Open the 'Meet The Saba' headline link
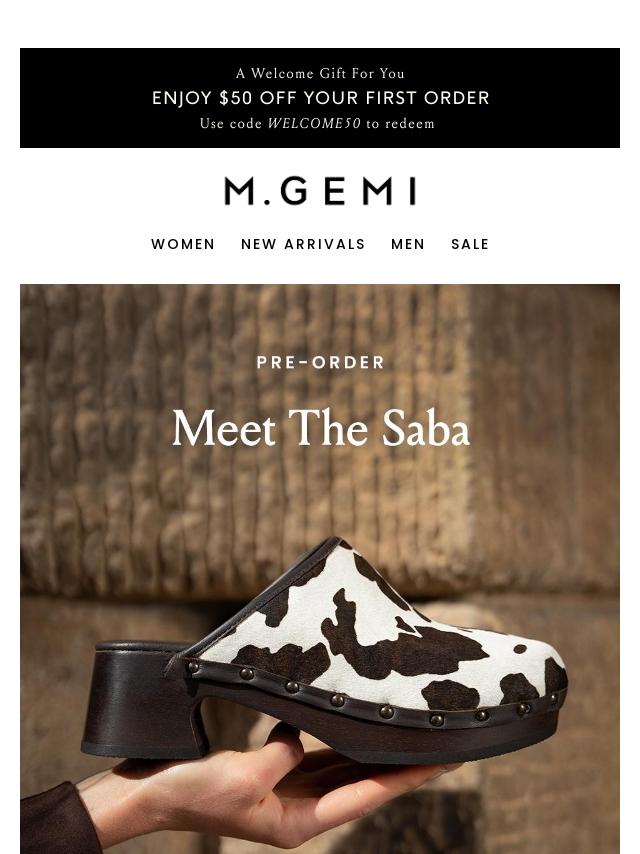 click(x=320, y=429)
